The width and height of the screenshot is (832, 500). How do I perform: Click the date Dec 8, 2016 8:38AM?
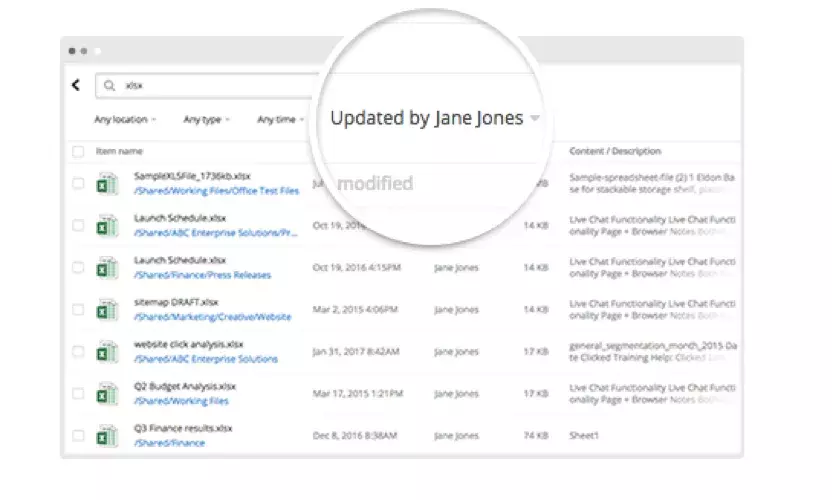tap(354, 435)
